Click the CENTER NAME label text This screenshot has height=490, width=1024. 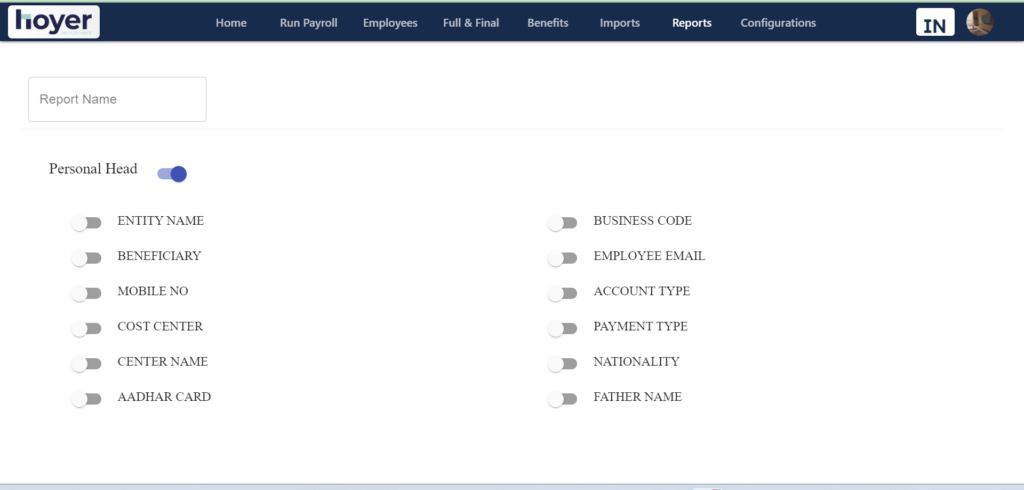[x=163, y=362]
